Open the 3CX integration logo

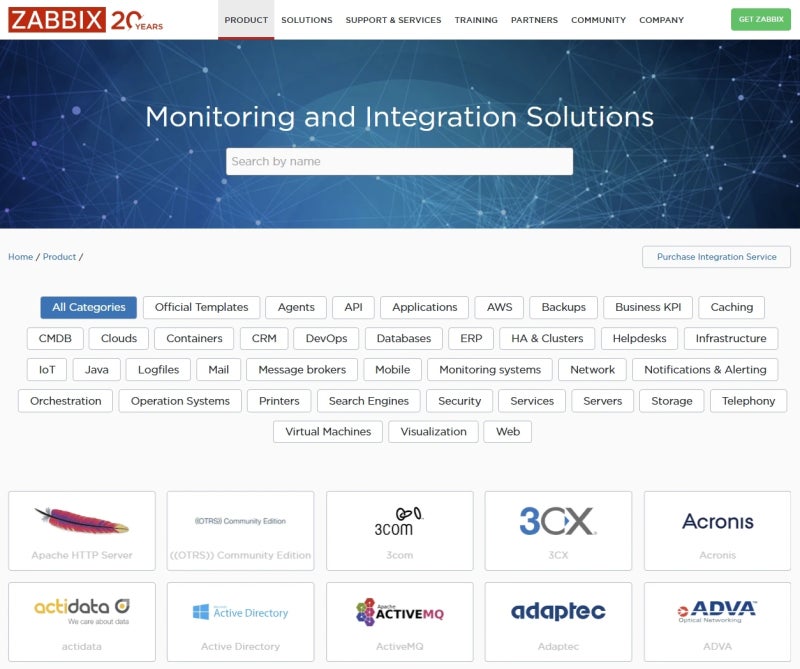click(558, 531)
